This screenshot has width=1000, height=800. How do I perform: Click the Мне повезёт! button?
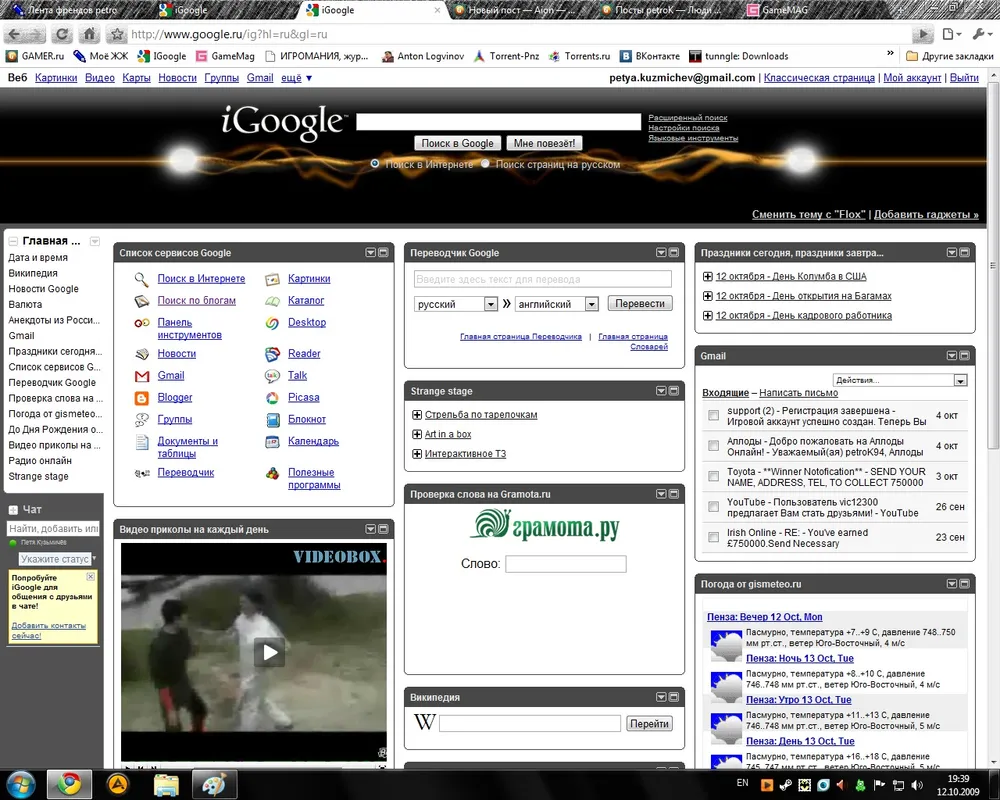[544, 144]
